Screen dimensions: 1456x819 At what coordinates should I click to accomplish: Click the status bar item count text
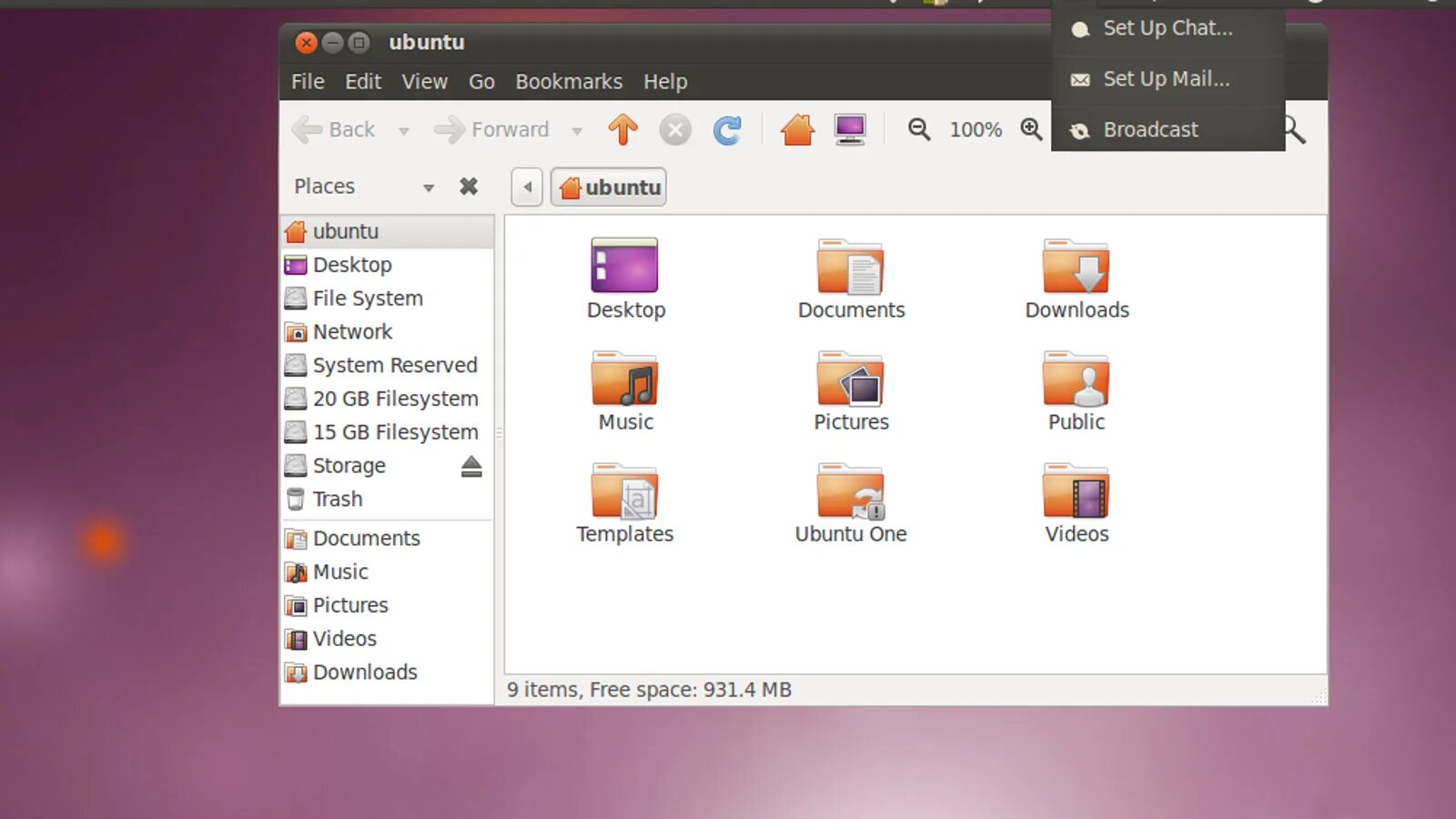click(x=649, y=690)
